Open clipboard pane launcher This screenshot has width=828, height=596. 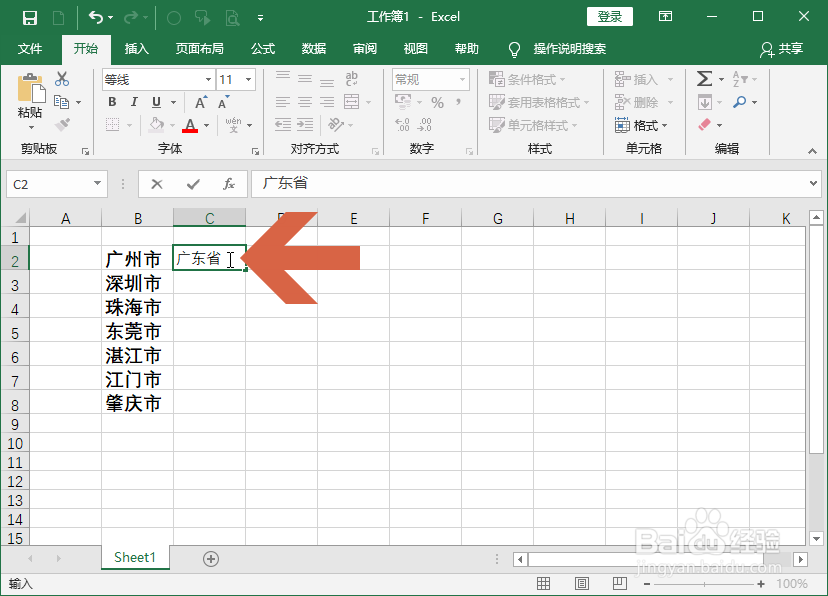coord(86,152)
